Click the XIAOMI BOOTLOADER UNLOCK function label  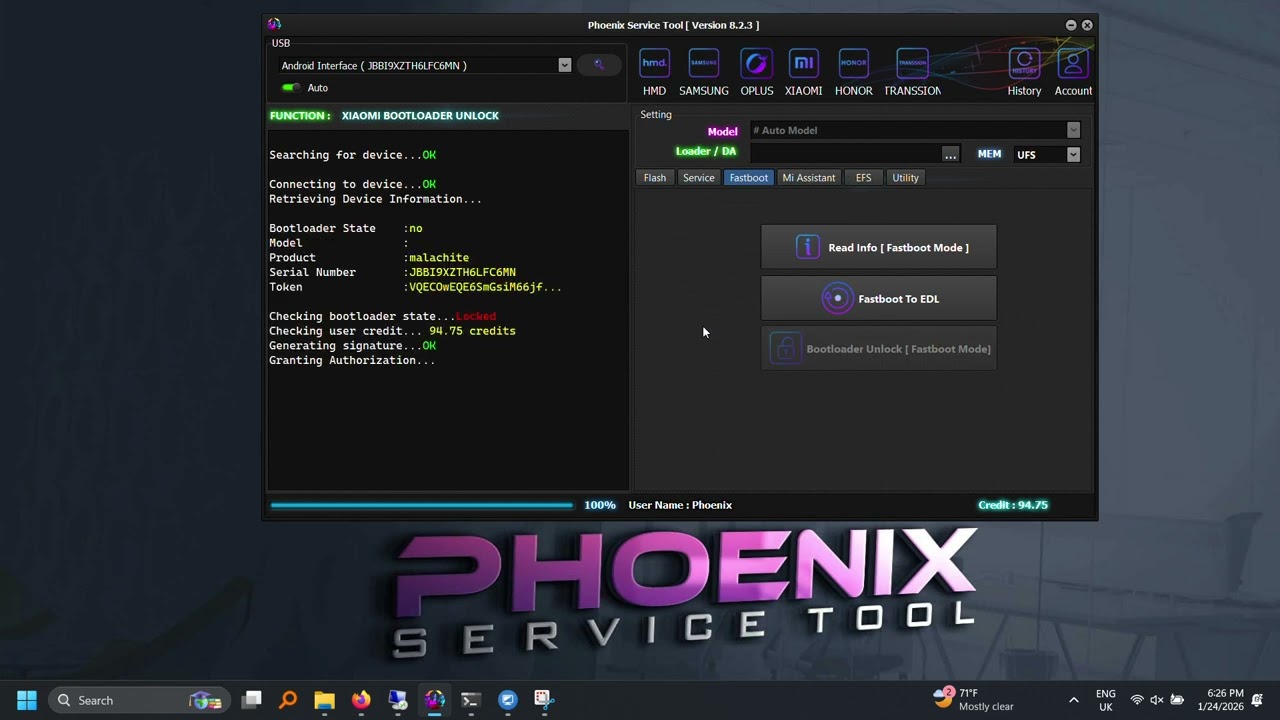(x=420, y=116)
